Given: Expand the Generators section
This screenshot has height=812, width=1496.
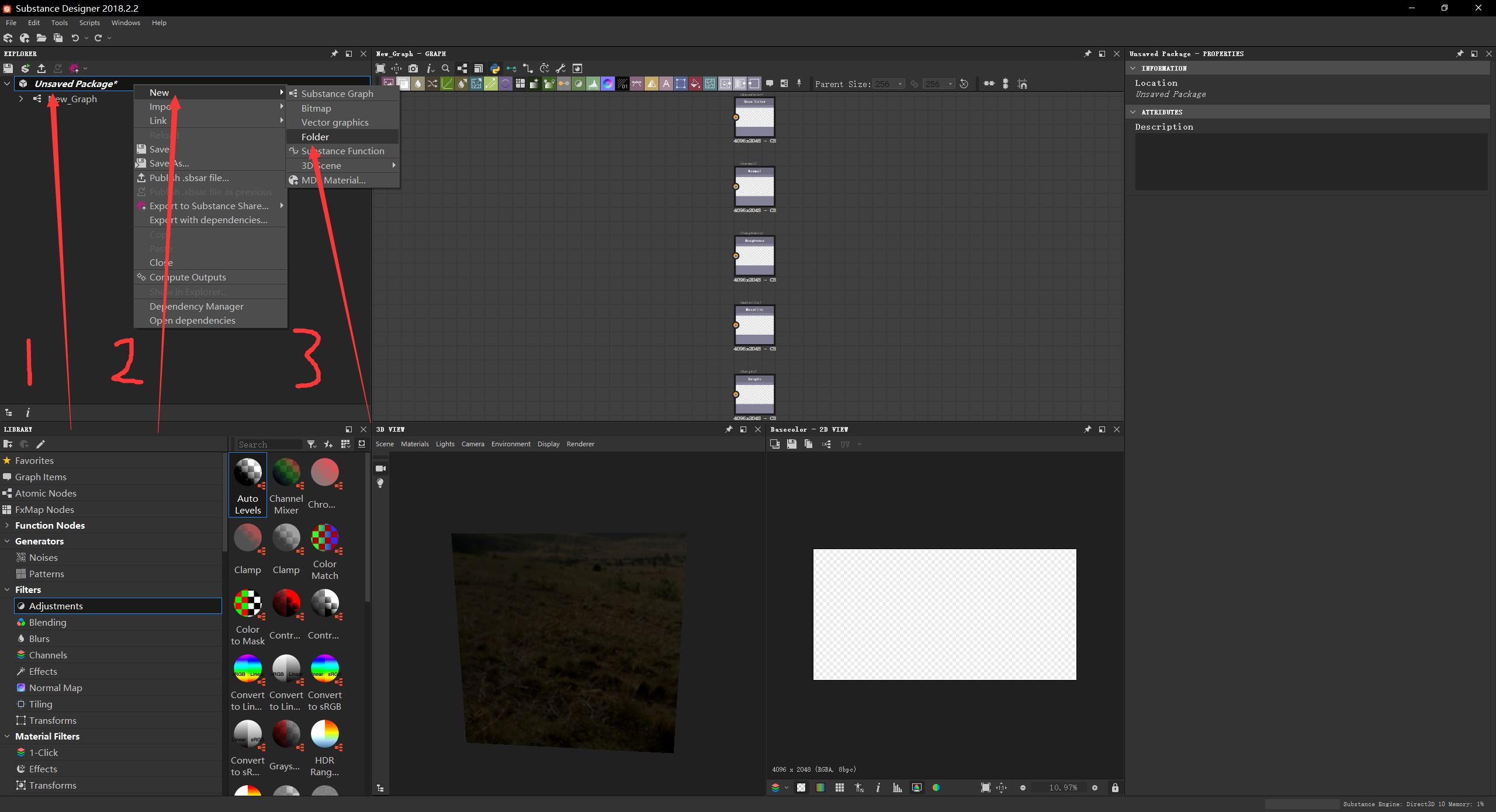Looking at the screenshot, I should click(x=8, y=541).
